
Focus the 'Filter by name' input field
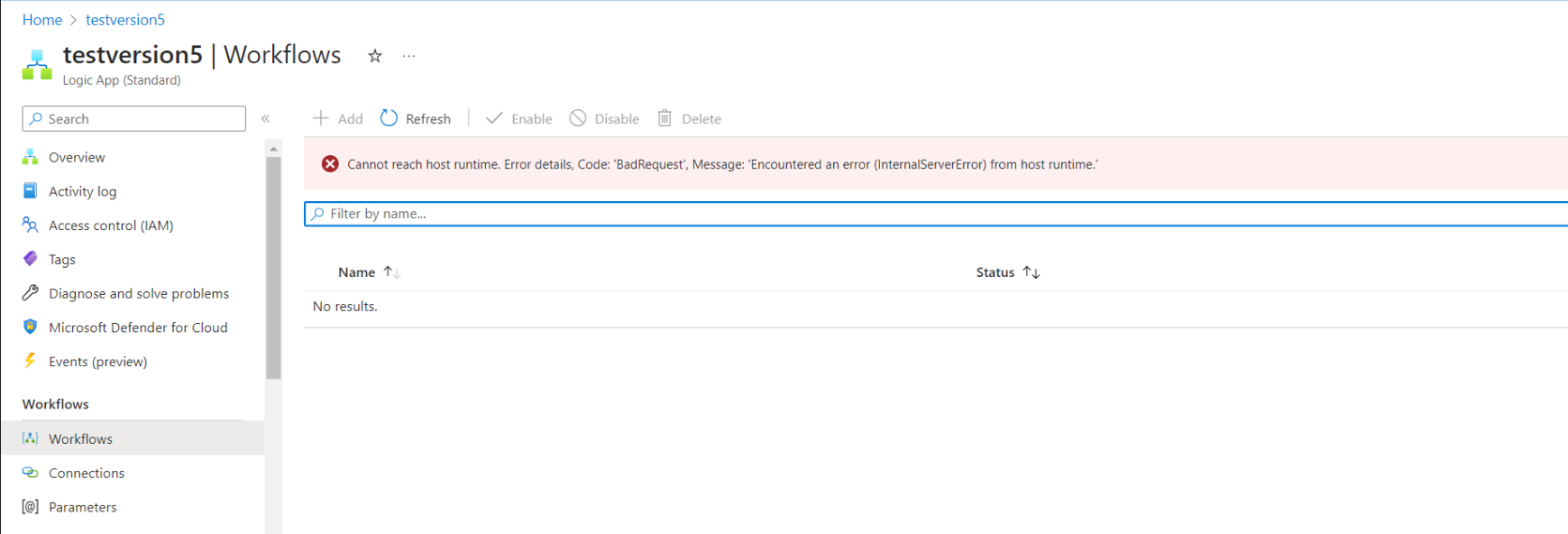[936, 214]
